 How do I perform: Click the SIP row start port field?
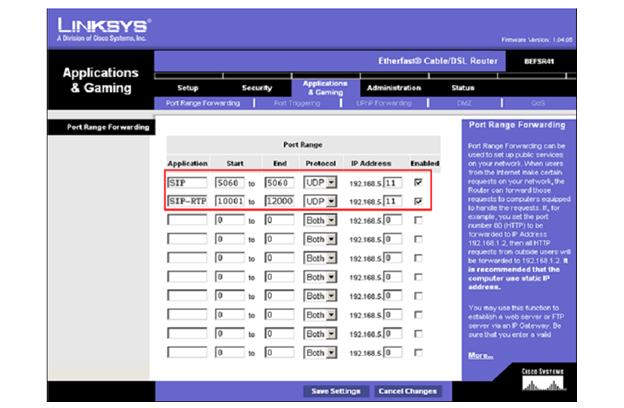tap(230, 183)
